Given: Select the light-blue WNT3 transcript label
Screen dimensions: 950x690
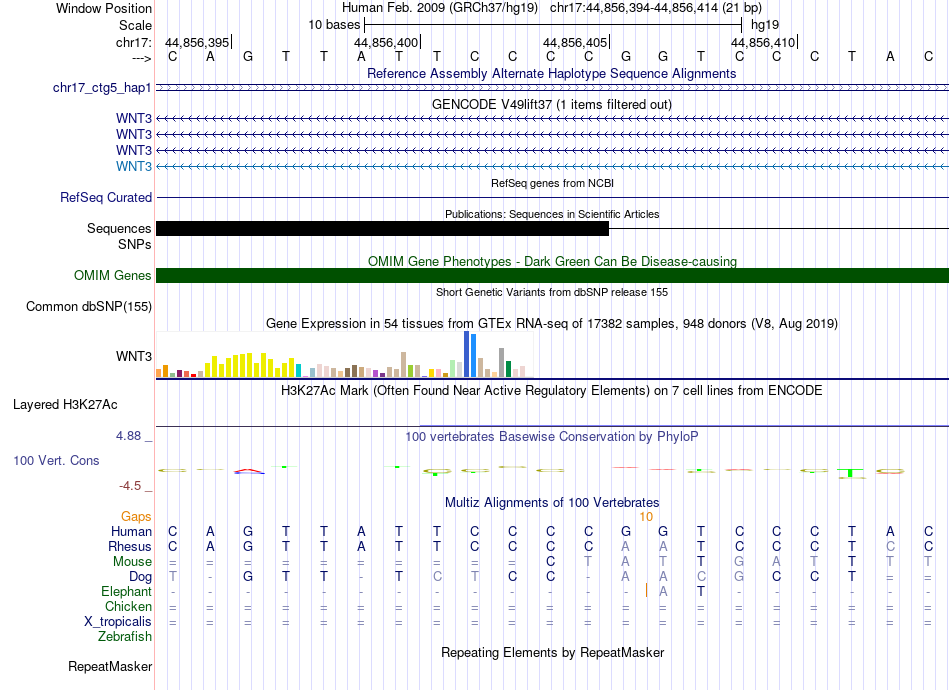Looking at the screenshot, I should coord(134,166).
